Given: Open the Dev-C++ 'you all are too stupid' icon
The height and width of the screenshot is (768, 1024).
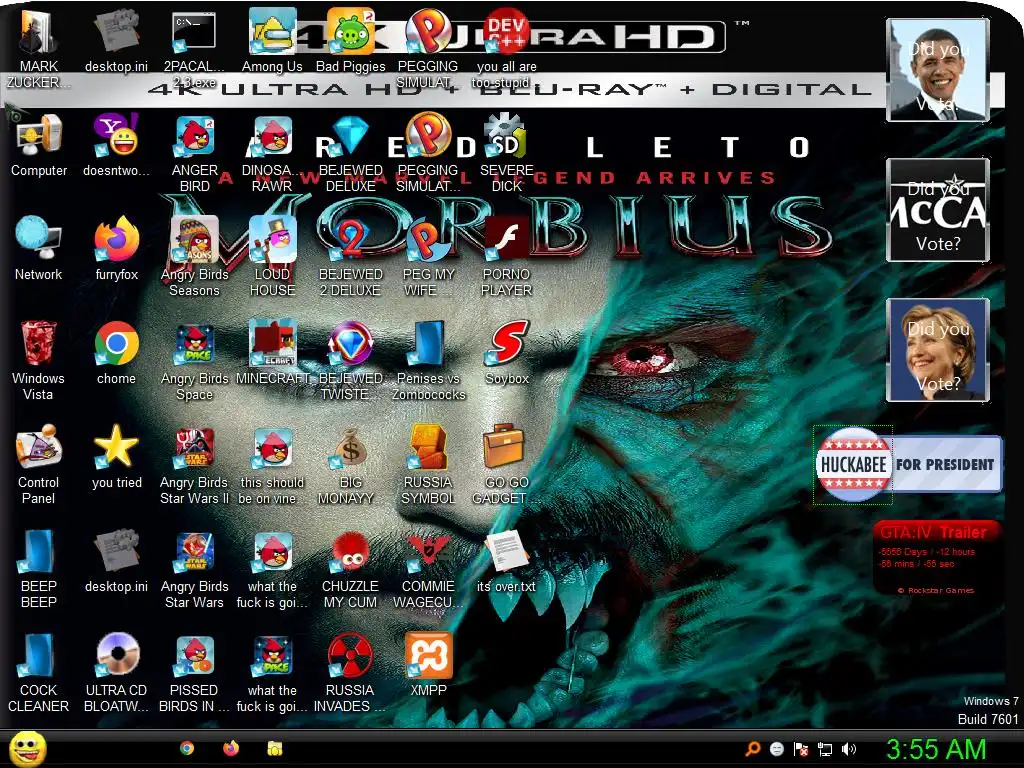Looking at the screenshot, I should point(507,49).
